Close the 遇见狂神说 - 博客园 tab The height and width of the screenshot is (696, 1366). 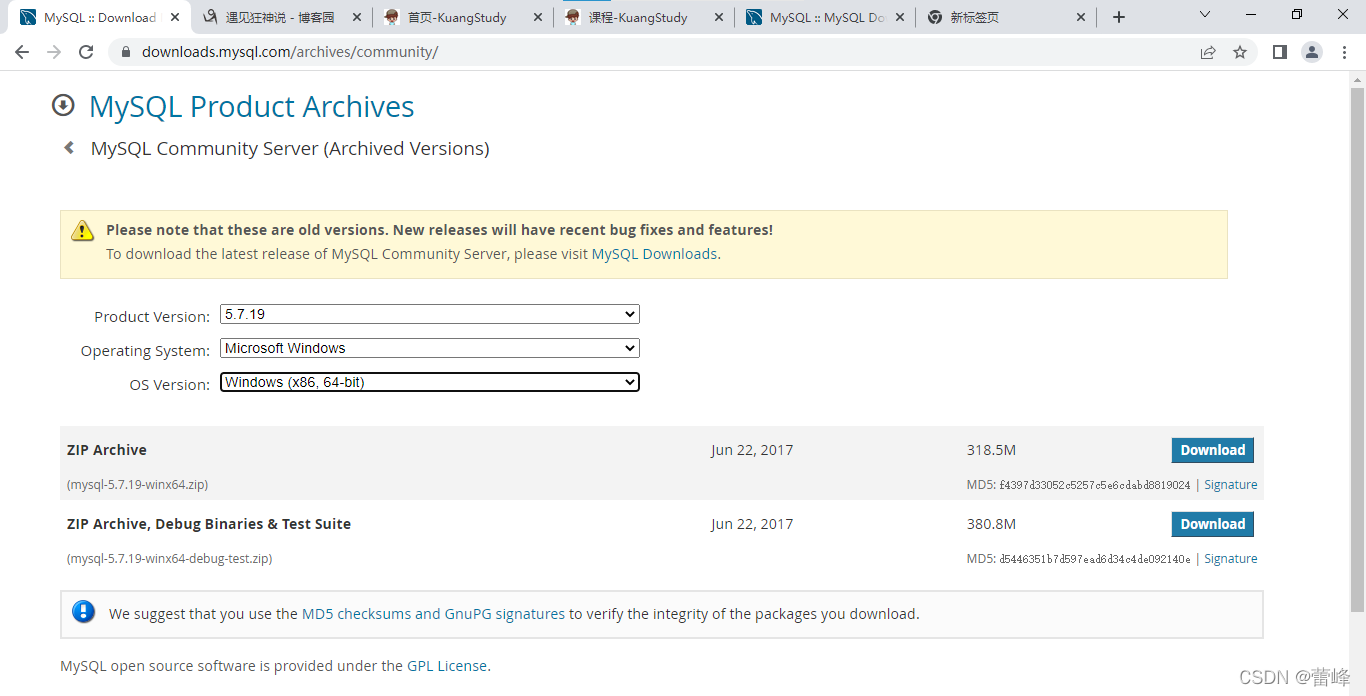point(357,17)
